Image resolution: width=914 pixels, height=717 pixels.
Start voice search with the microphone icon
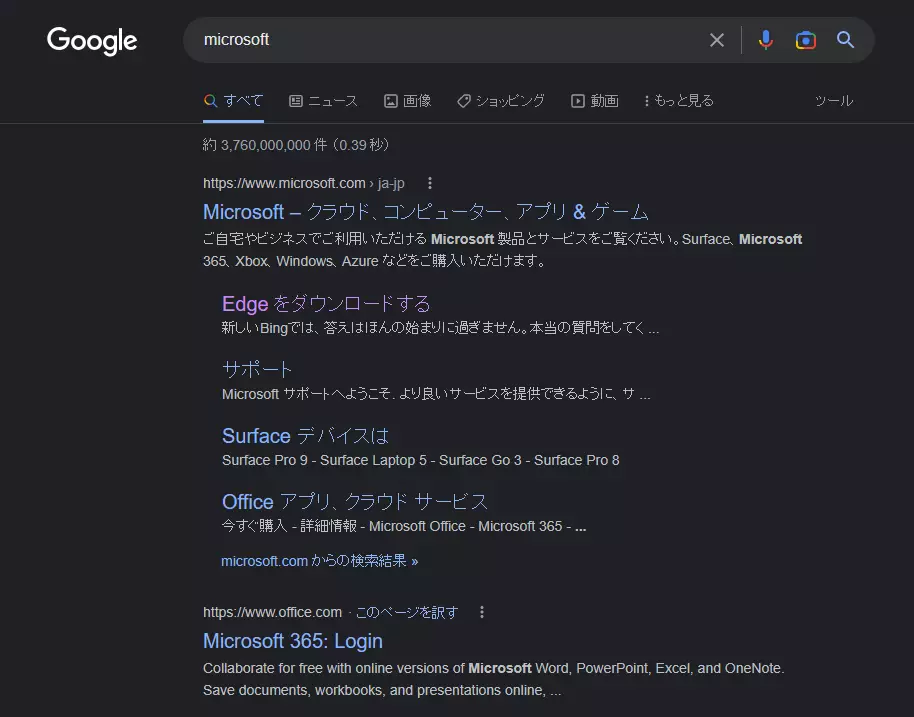766,40
